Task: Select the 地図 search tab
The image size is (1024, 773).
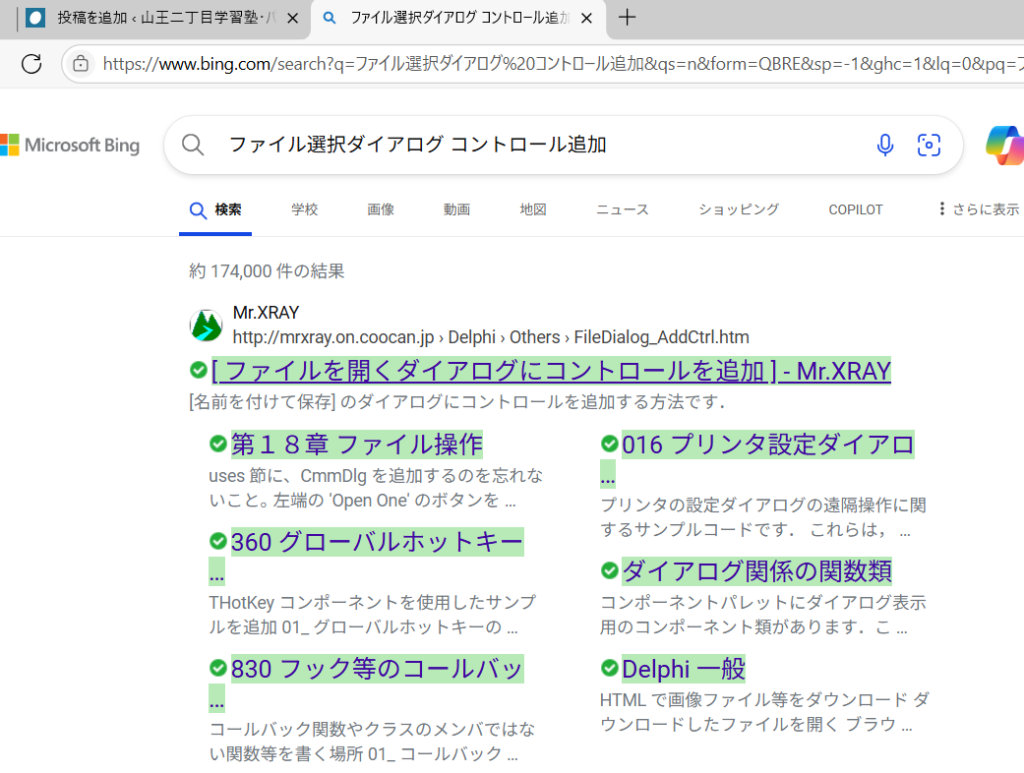Action: point(533,210)
